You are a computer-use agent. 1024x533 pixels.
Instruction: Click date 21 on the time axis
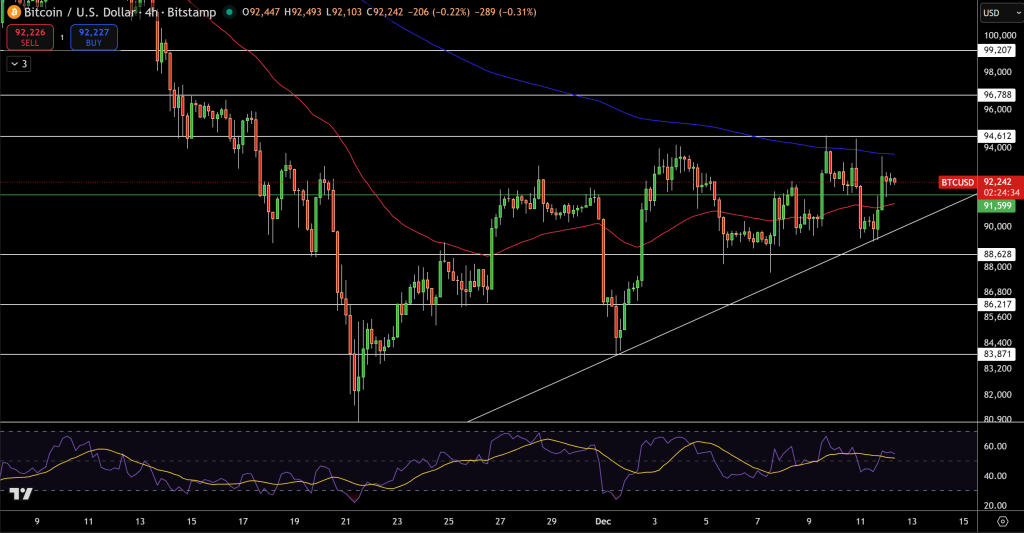pos(345,521)
